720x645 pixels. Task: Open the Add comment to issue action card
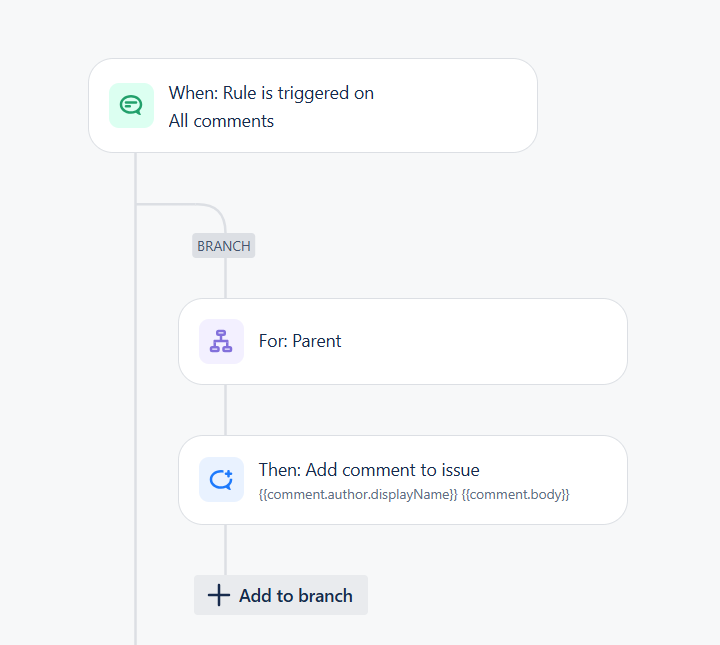click(x=403, y=480)
